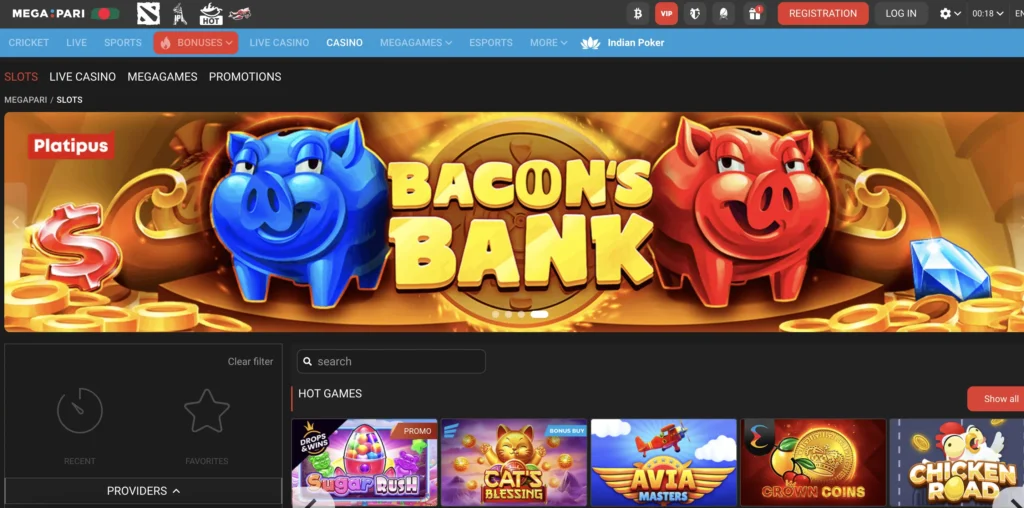Open the Cricket menu item
1024x508 pixels.
(x=29, y=42)
